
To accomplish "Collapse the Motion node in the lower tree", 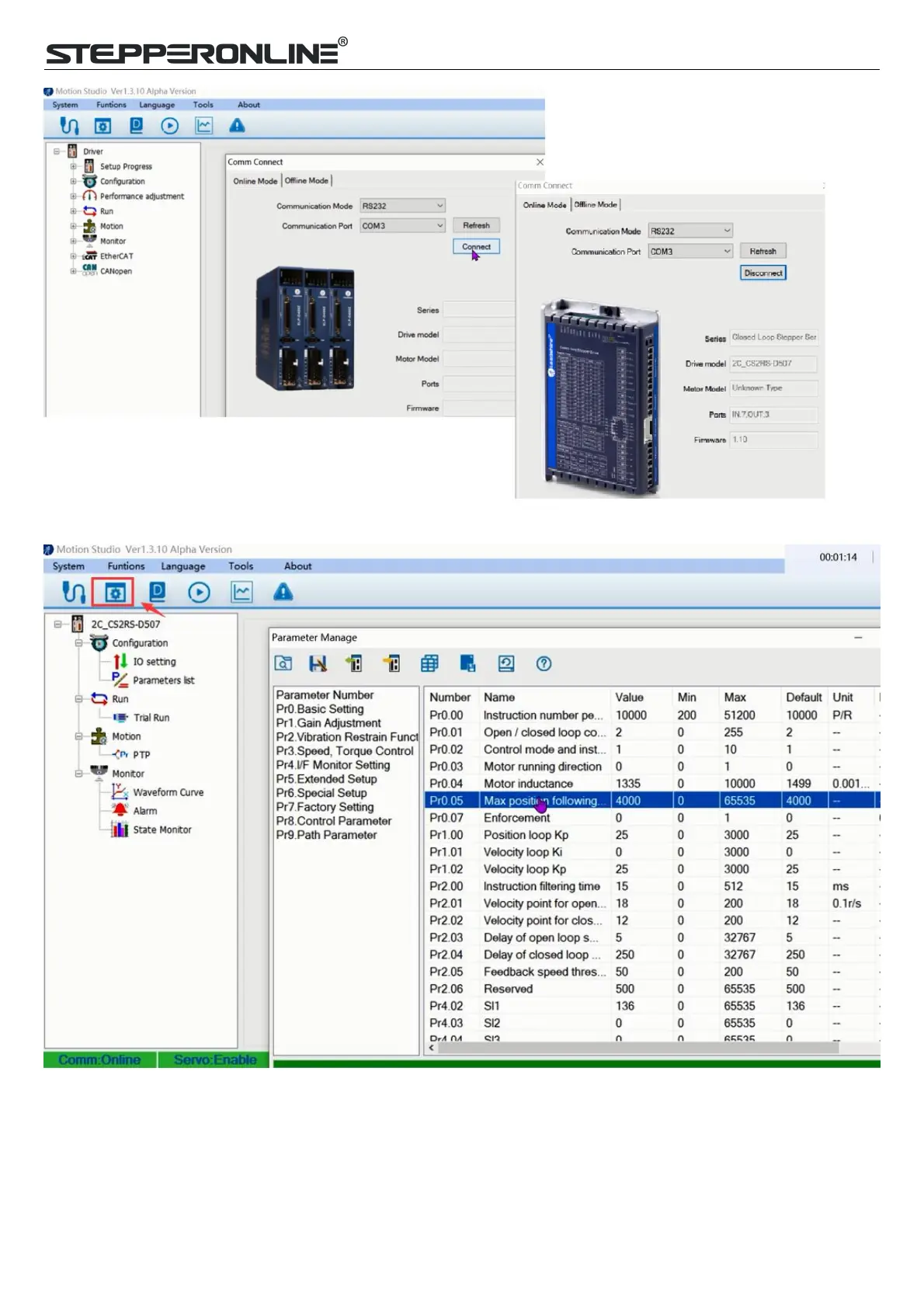I will (78, 736).
